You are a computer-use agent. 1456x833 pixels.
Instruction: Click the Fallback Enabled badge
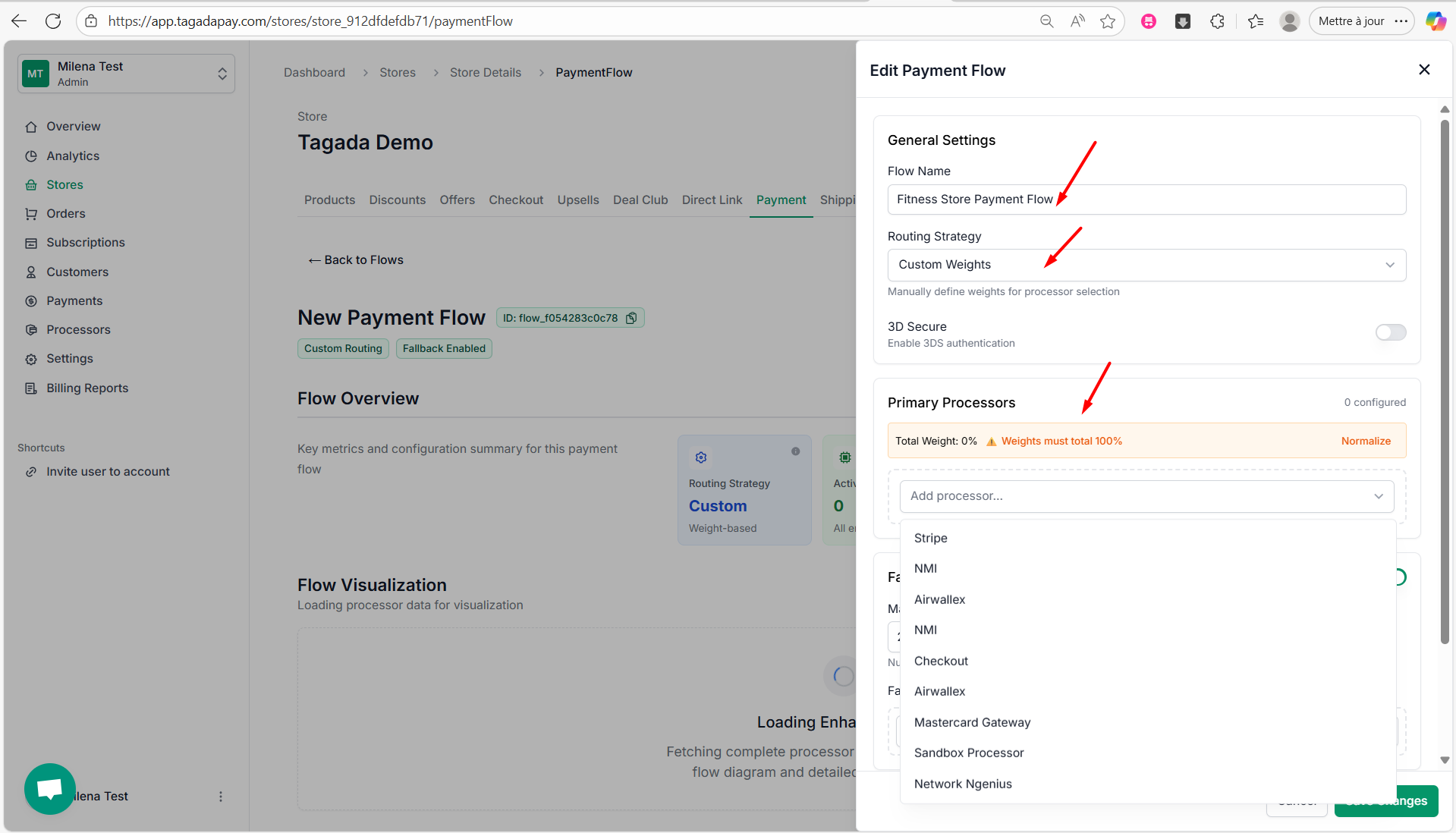point(444,348)
